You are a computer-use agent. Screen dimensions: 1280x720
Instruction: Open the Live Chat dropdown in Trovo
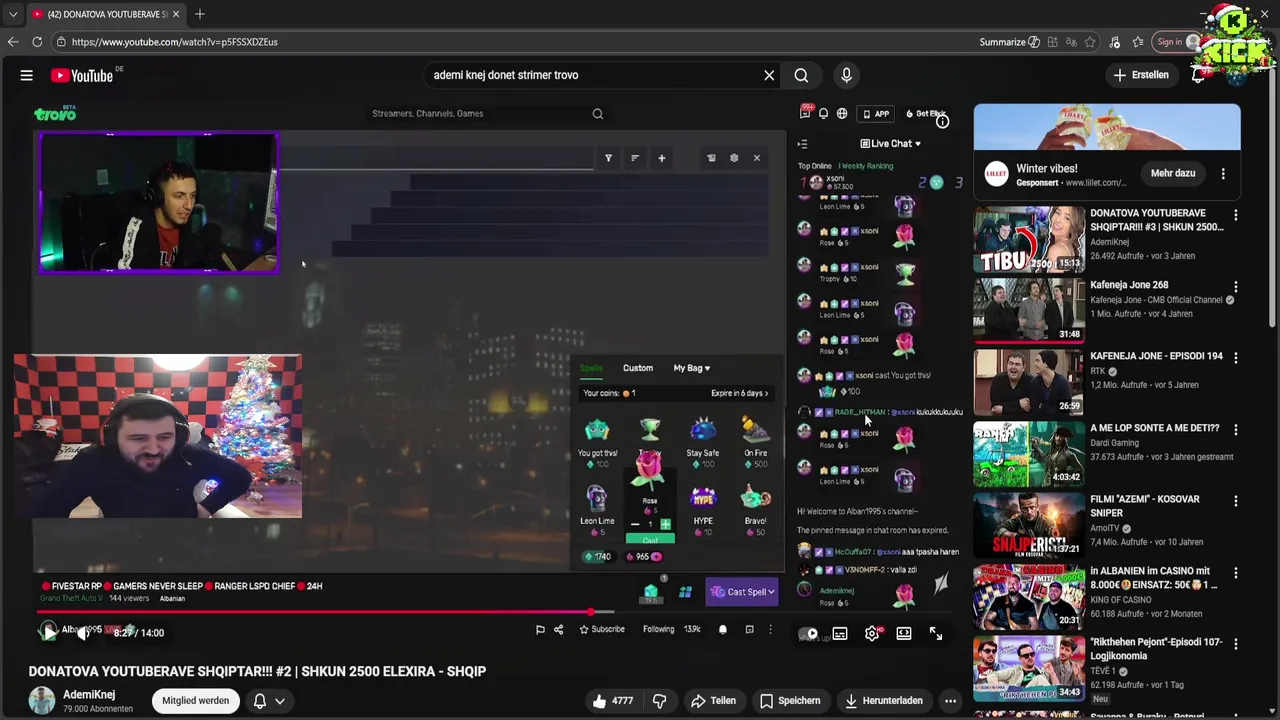tap(891, 144)
